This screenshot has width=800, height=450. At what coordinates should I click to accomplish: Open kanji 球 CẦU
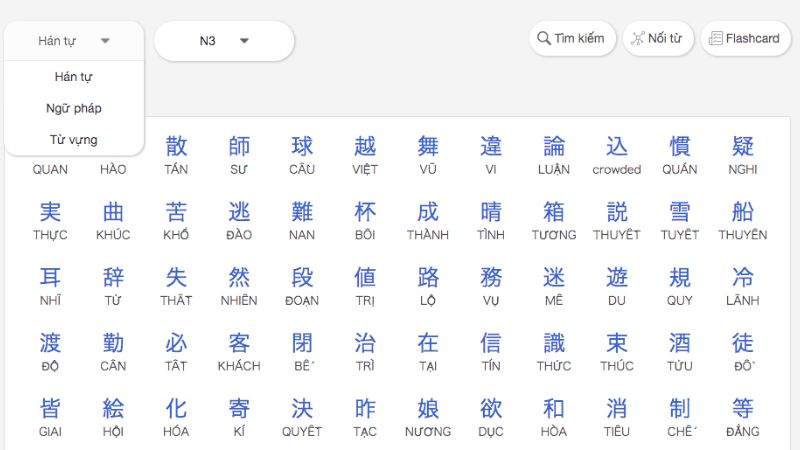tap(302, 155)
